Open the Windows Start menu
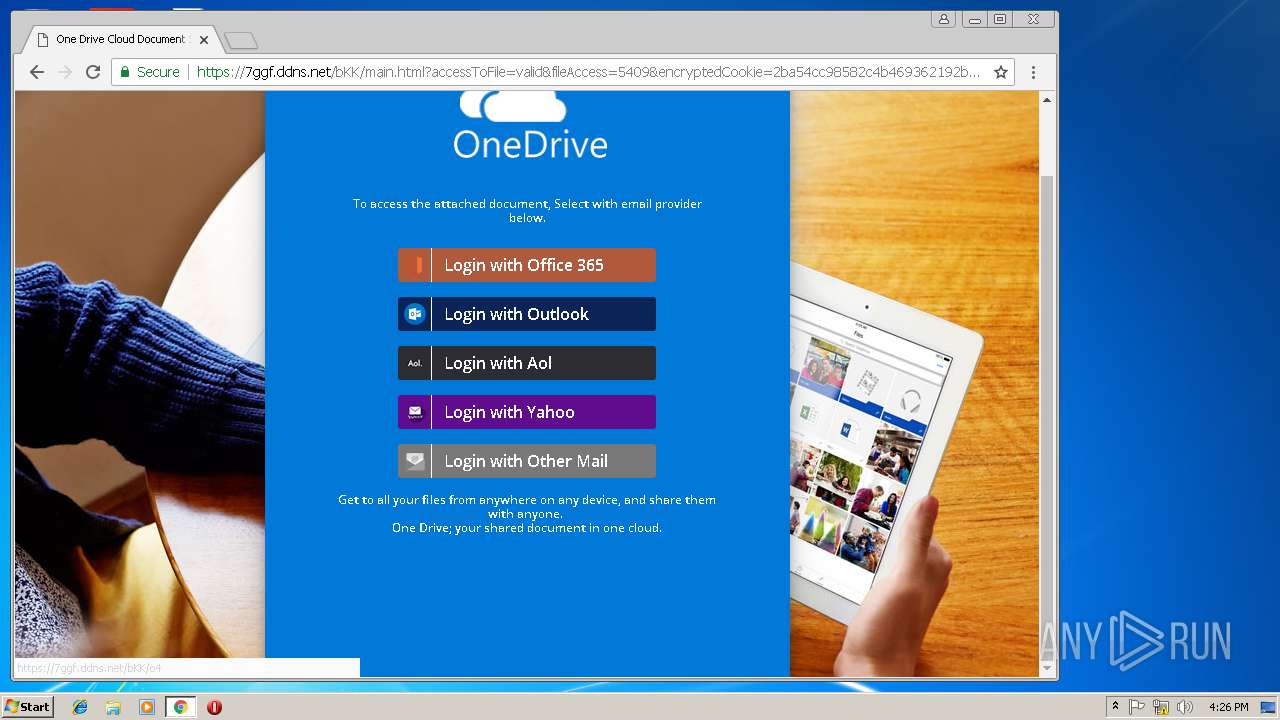1280x720 pixels. 27,706
